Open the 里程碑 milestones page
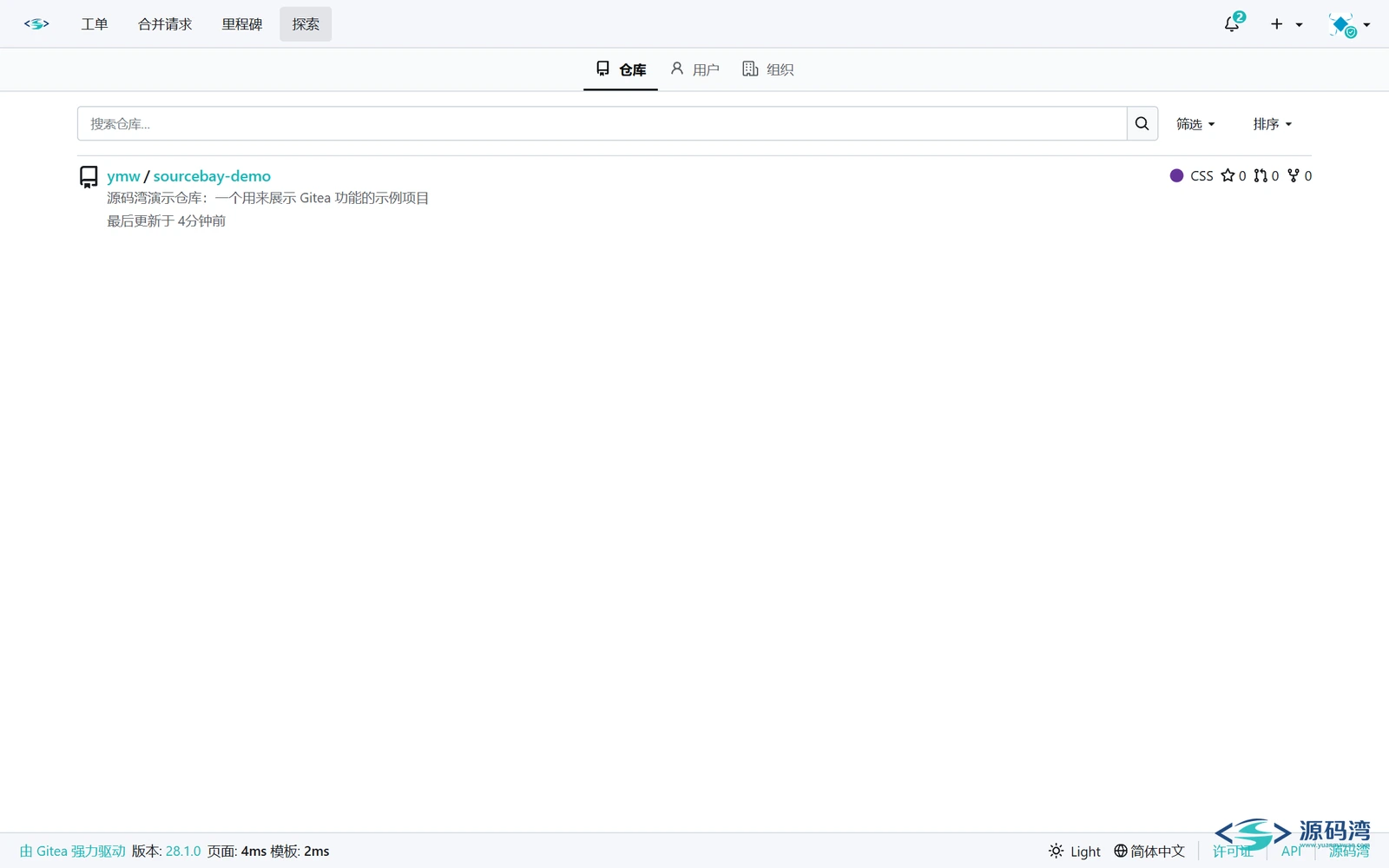 [x=242, y=24]
